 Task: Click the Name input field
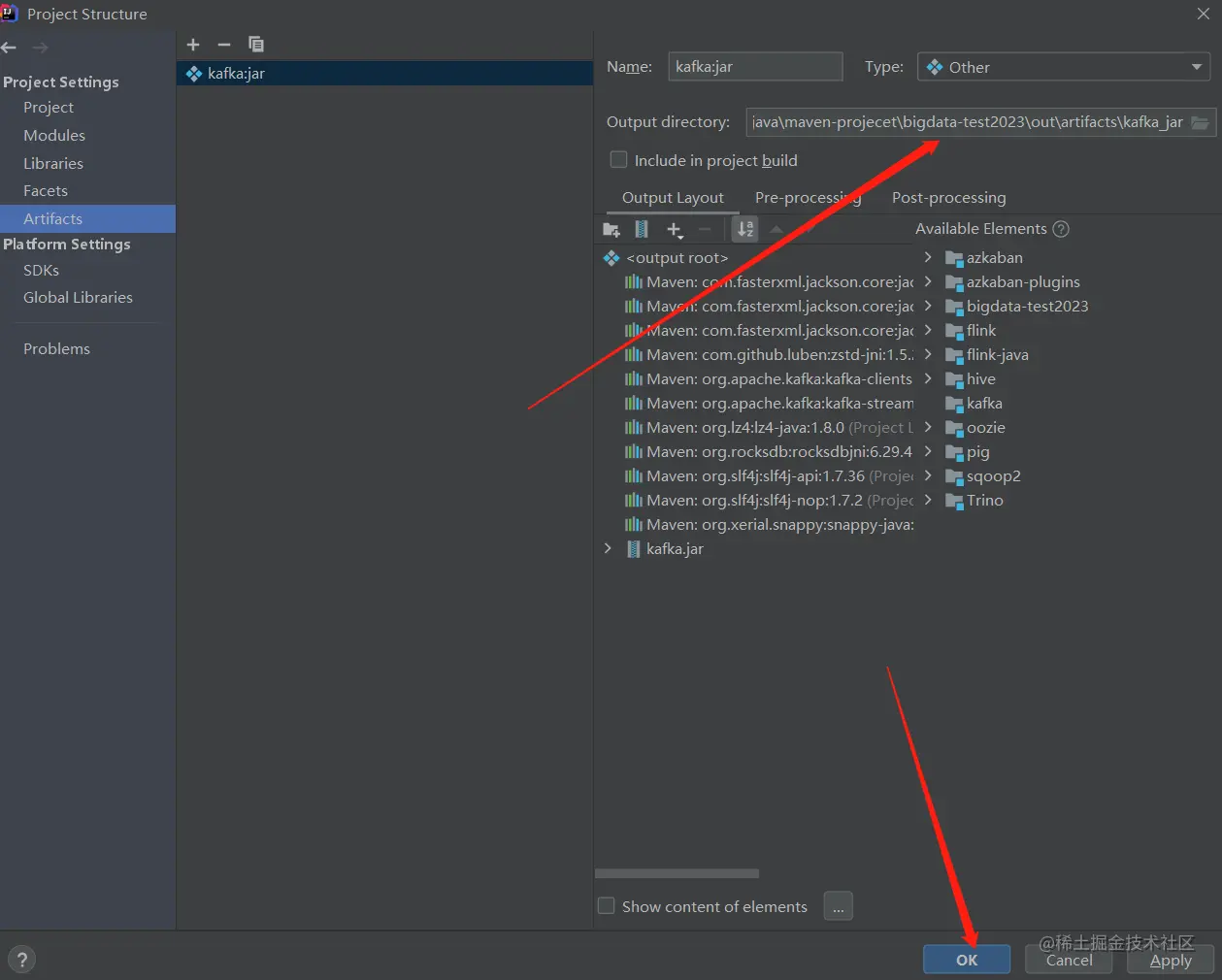tap(755, 67)
